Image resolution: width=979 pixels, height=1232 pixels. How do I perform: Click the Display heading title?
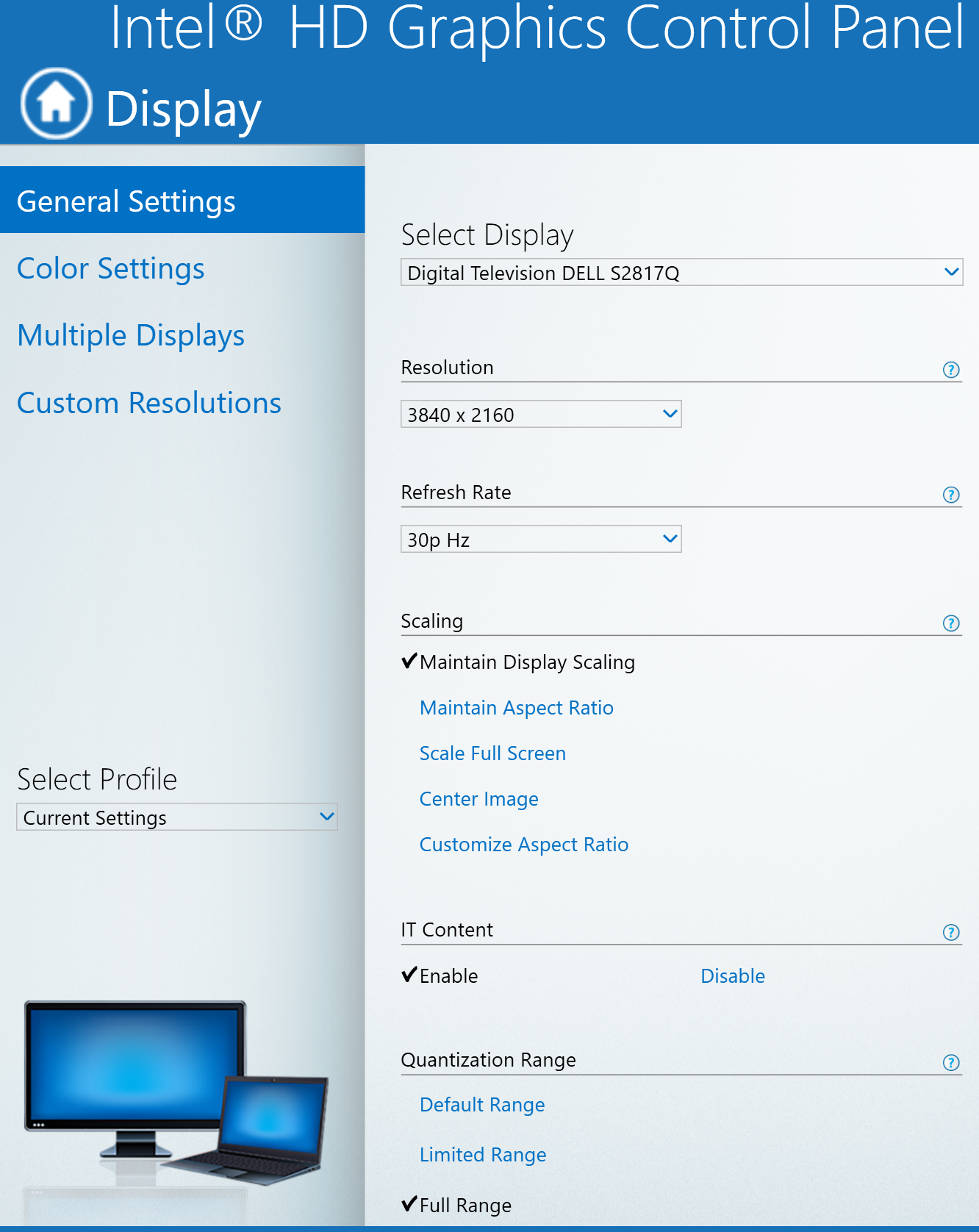click(x=184, y=109)
